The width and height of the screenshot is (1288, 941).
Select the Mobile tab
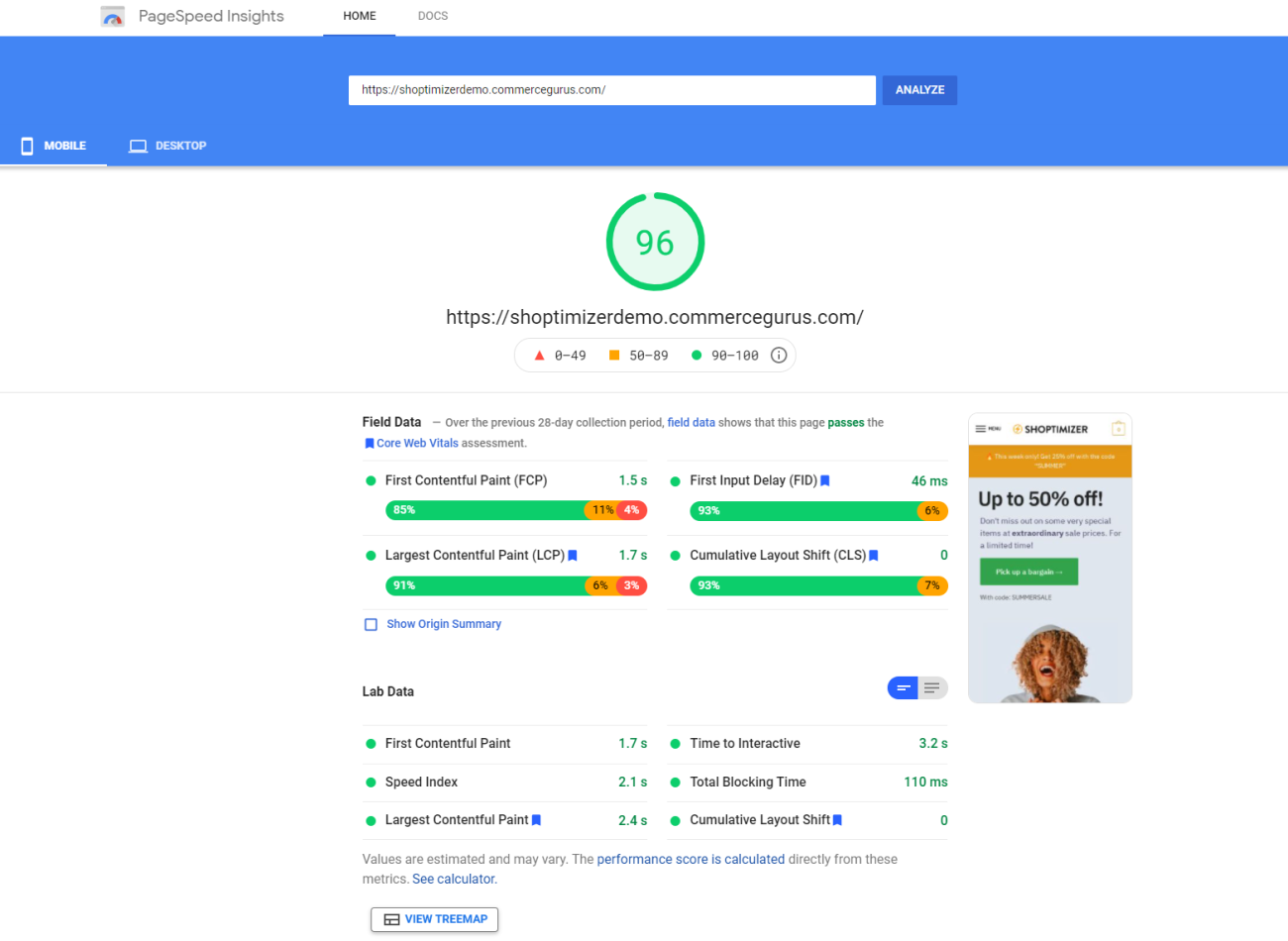[54, 146]
